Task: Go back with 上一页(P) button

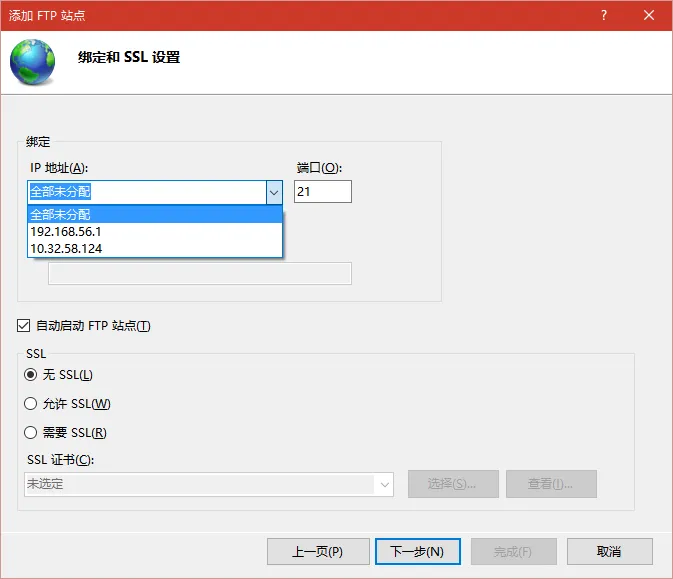Action: point(318,552)
